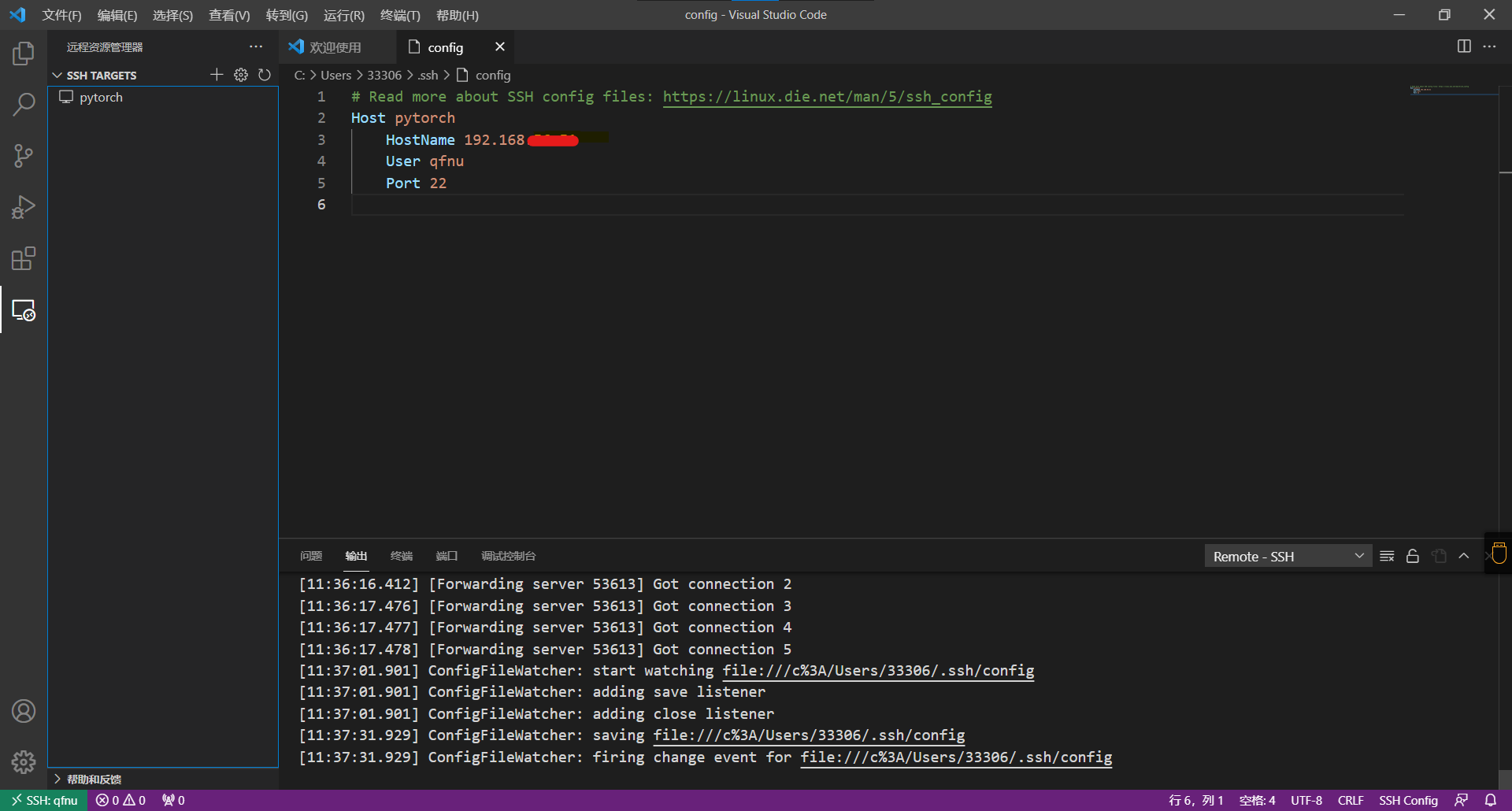Switch to the 终端 panel tab
The height and width of the screenshot is (811, 1512).
pos(402,556)
